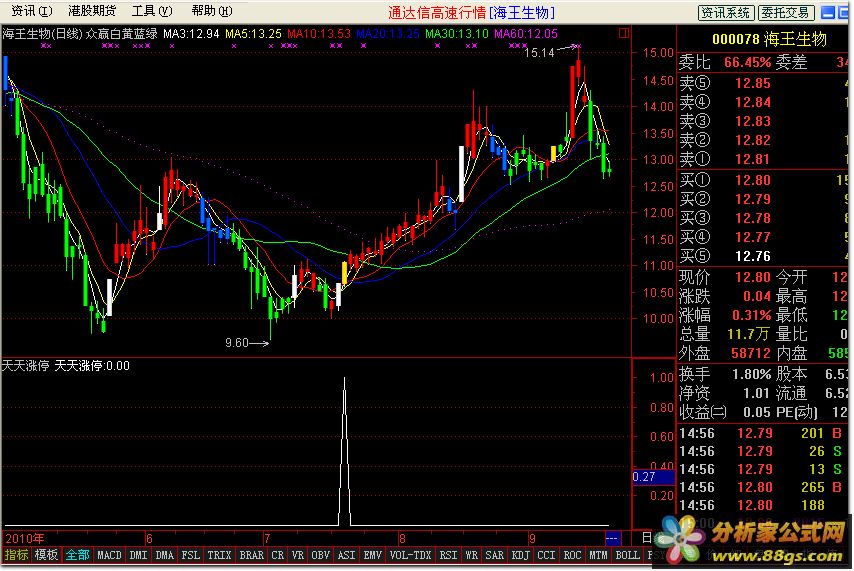Open the 工具(V) menu
Viewport: 854px width, 571px height.
[152, 11]
